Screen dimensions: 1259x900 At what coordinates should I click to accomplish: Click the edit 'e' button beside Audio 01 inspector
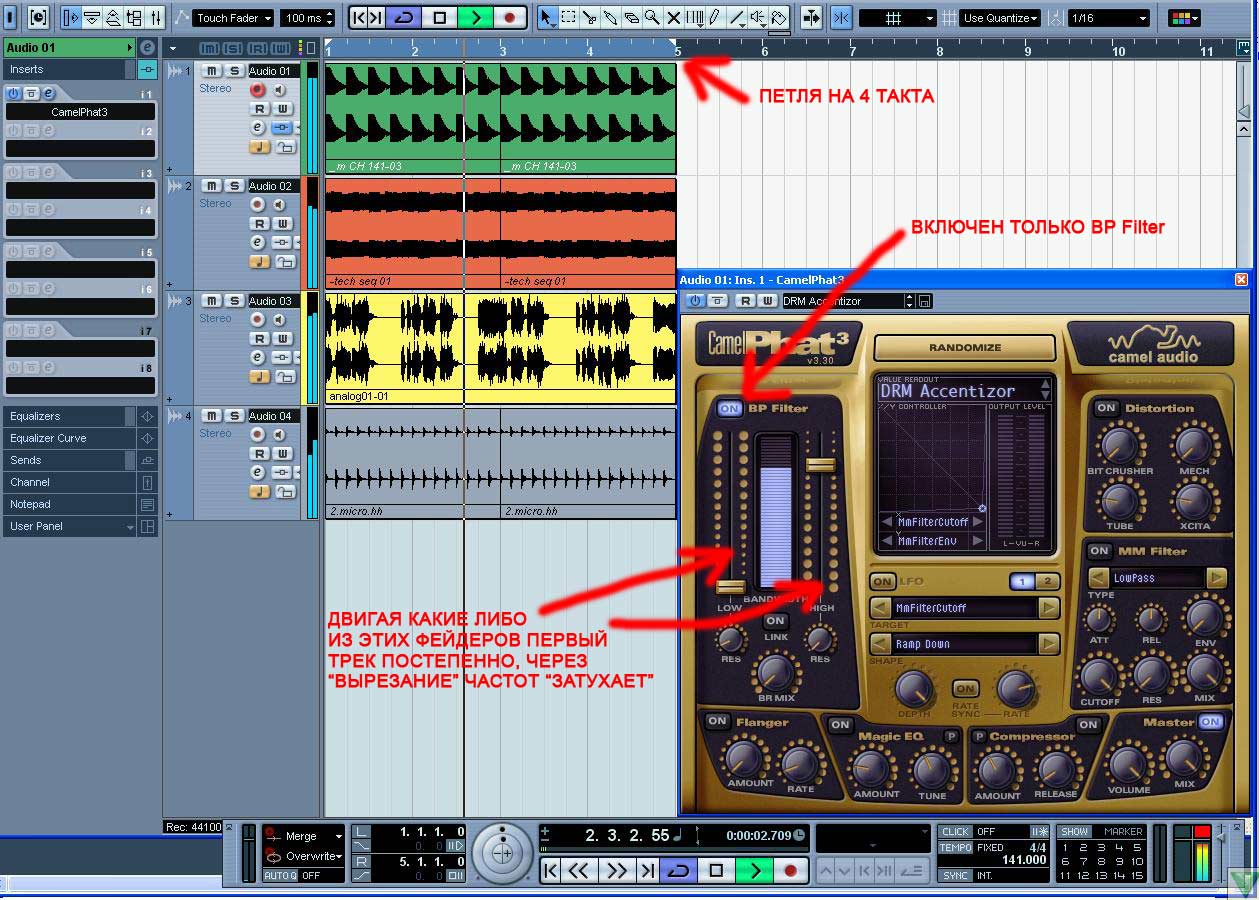pos(148,47)
